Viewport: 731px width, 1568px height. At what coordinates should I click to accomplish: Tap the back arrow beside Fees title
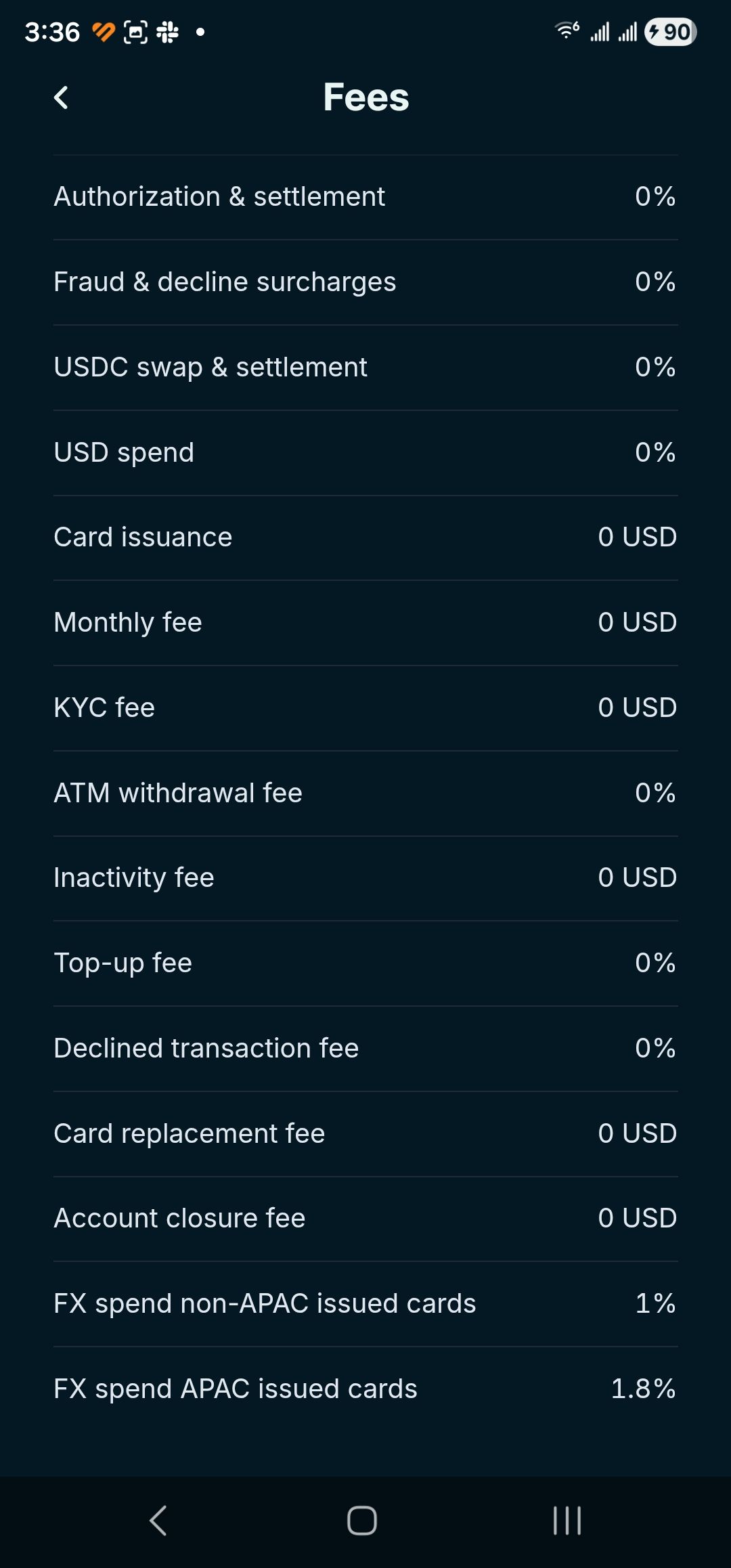(x=61, y=97)
